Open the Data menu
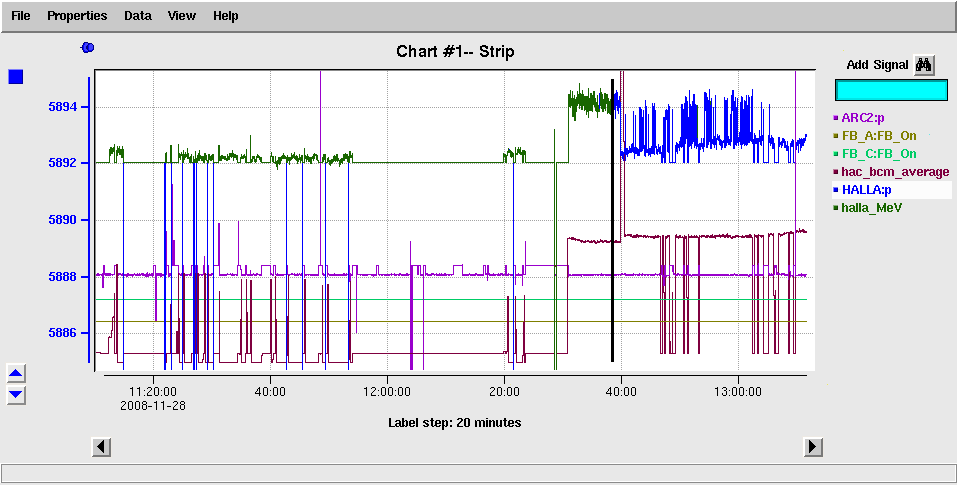 [138, 16]
